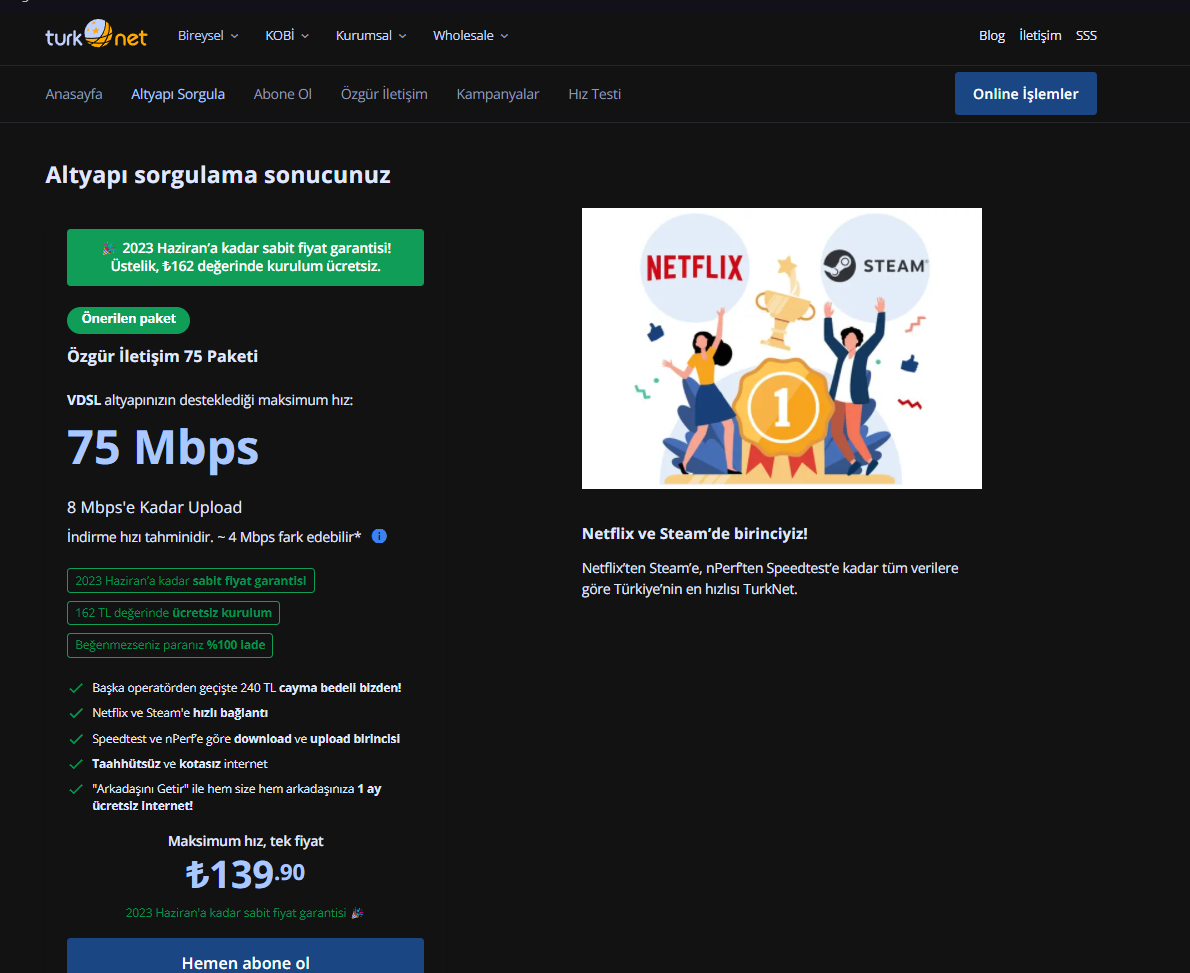
Task: Click the 'Taahhütsüz ve kotasız internet' line
Action: point(180,764)
